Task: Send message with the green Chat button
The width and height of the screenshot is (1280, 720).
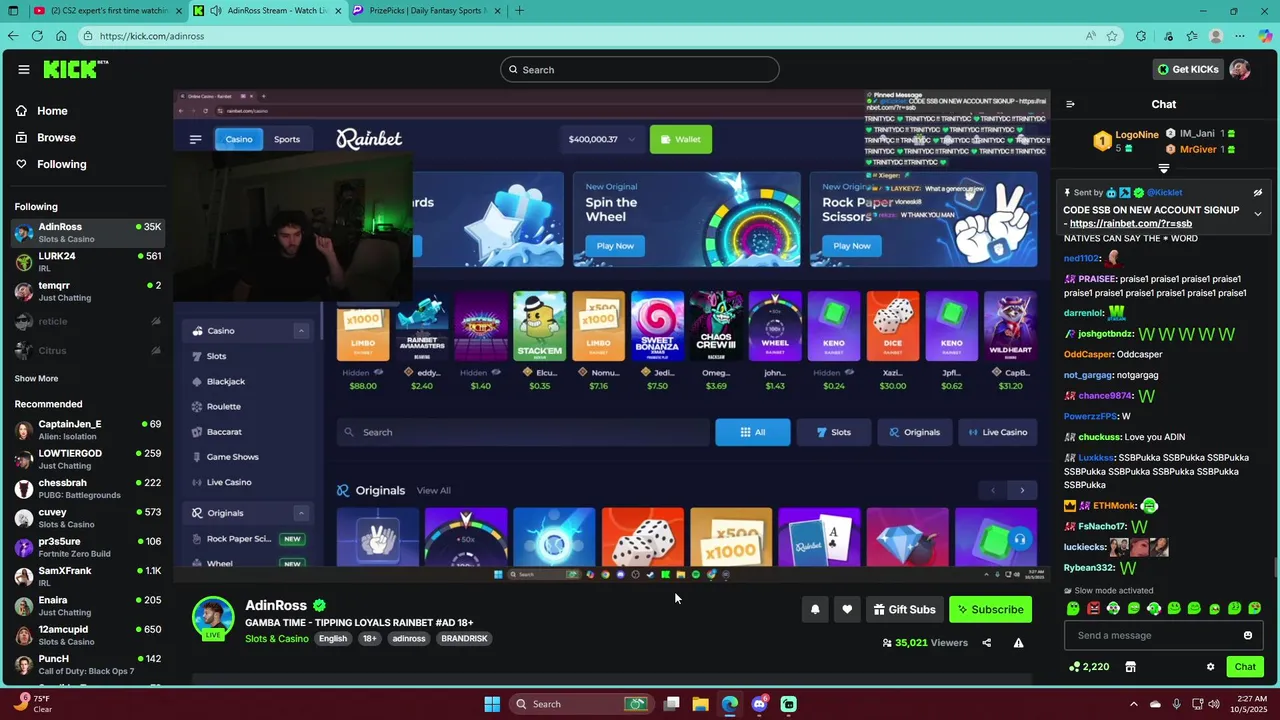Action: [1245, 667]
